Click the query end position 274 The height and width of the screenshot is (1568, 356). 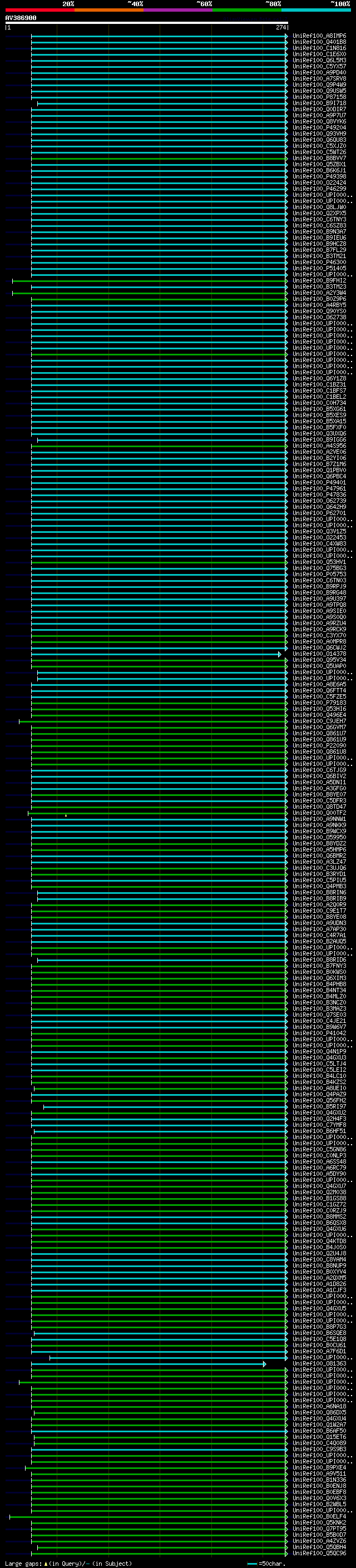(280, 27)
